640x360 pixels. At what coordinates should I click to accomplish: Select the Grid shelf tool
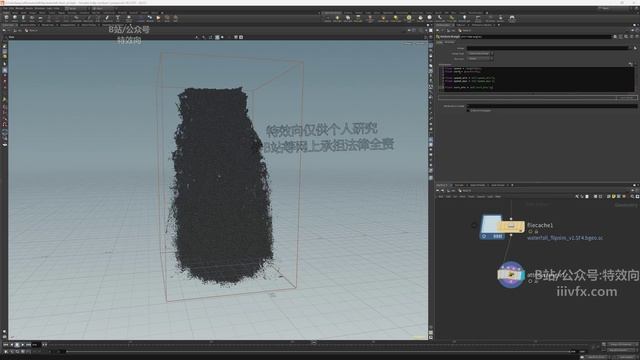40,18
